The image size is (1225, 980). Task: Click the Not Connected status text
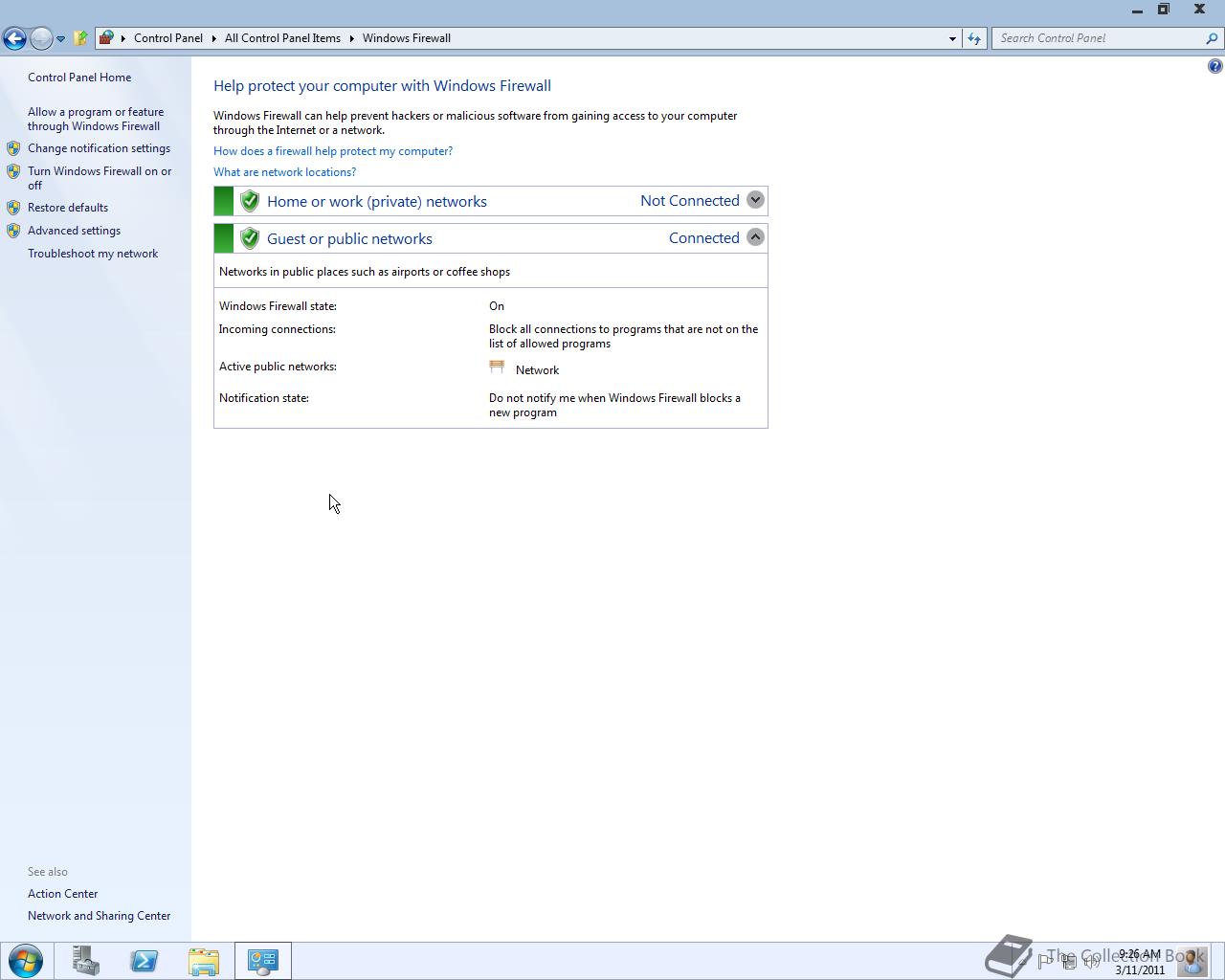pos(690,200)
